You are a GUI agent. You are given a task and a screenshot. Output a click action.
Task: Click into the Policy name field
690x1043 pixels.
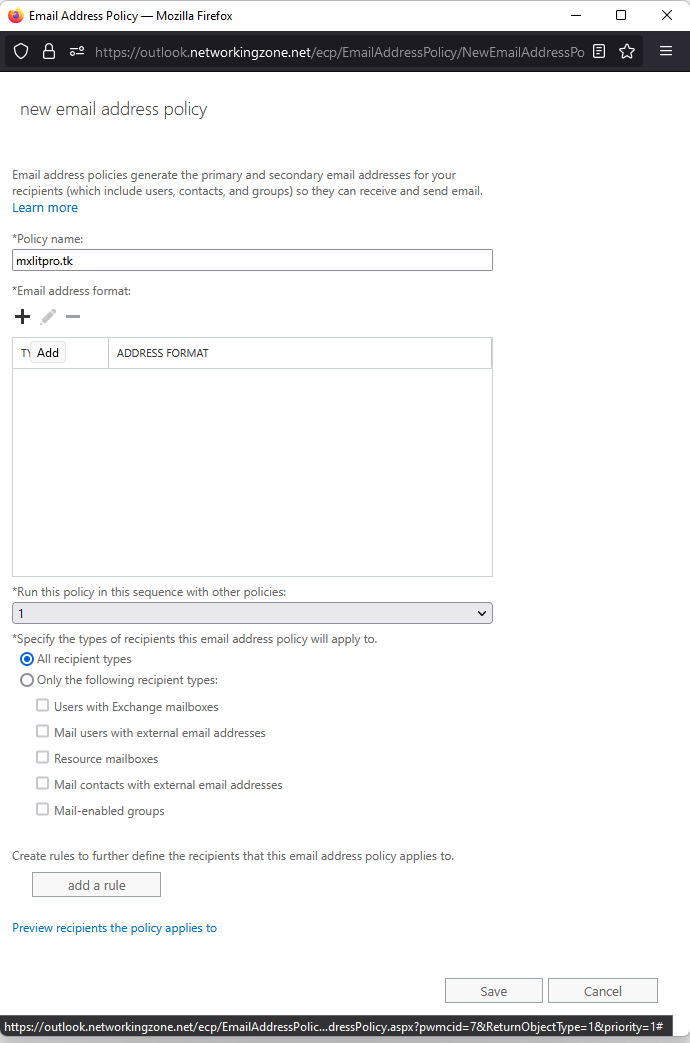(x=252, y=260)
